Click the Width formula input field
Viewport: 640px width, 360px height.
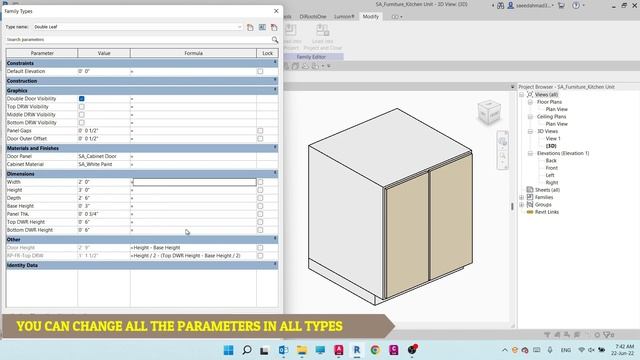[194, 182]
